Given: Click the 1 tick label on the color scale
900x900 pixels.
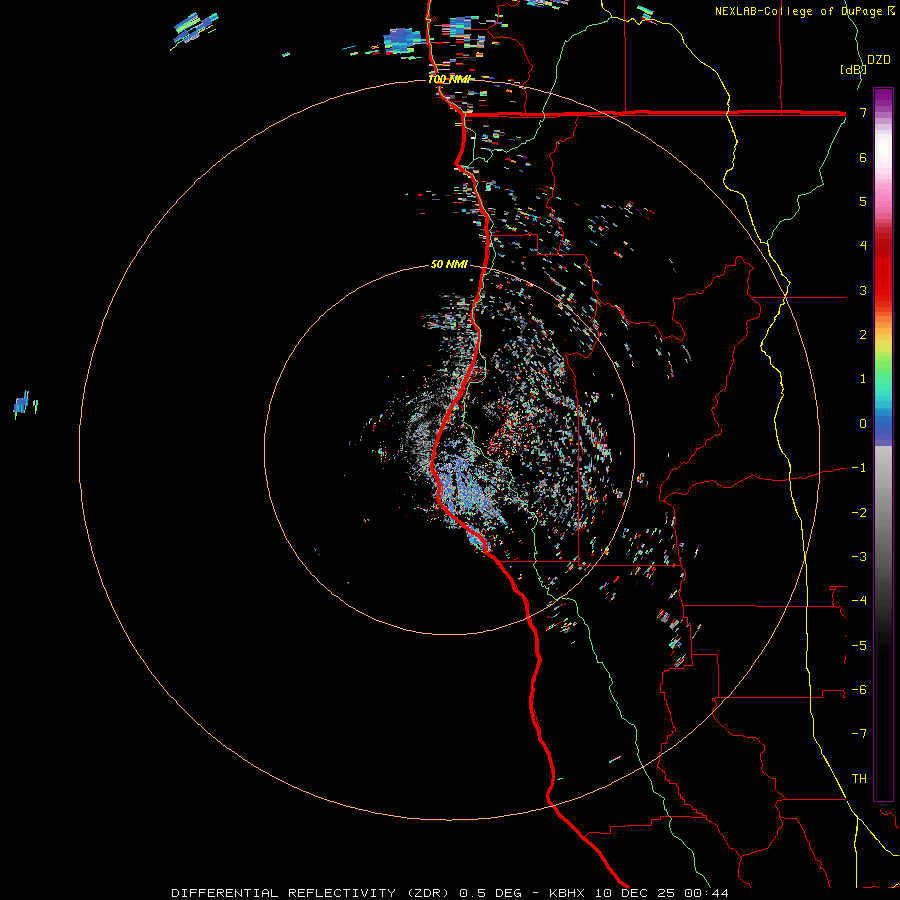Looking at the screenshot, I should pyautogui.click(x=863, y=379).
